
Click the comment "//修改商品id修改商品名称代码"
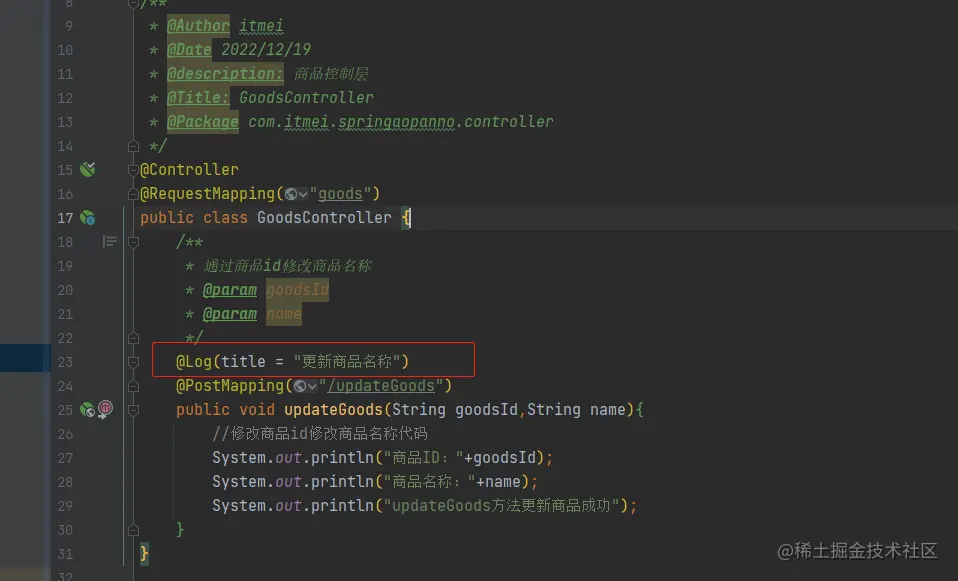pyautogui.click(x=320, y=434)
